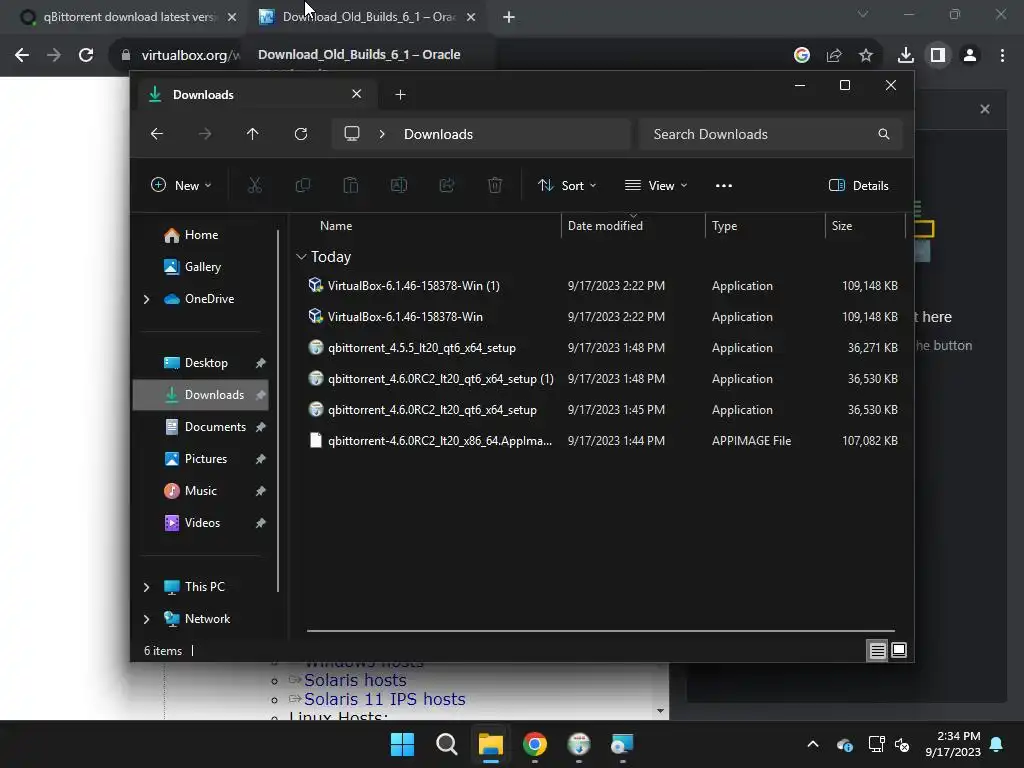Select Videos in navigation pane

tap(202, 523)
